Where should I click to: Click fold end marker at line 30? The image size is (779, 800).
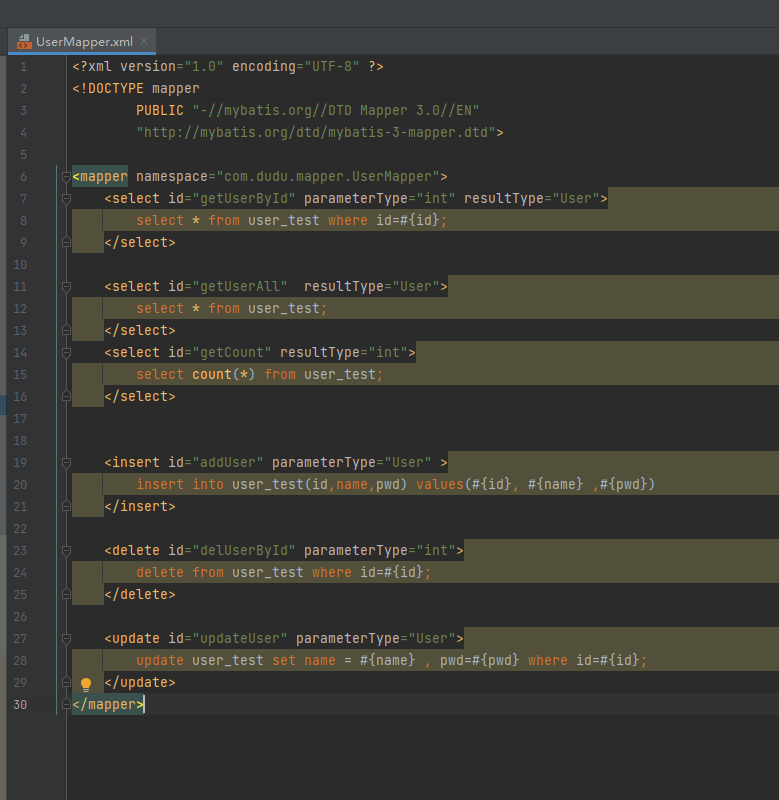point(66,705)
